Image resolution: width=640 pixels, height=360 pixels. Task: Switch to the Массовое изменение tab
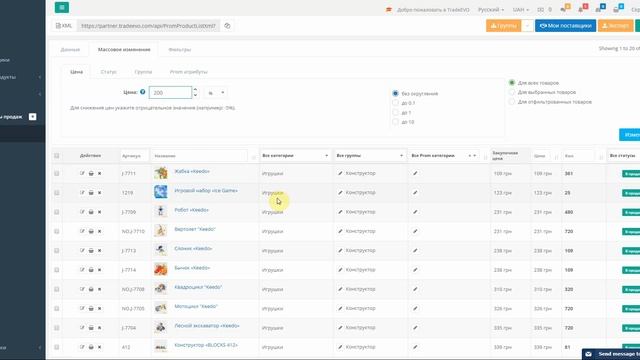click(124, 49)
